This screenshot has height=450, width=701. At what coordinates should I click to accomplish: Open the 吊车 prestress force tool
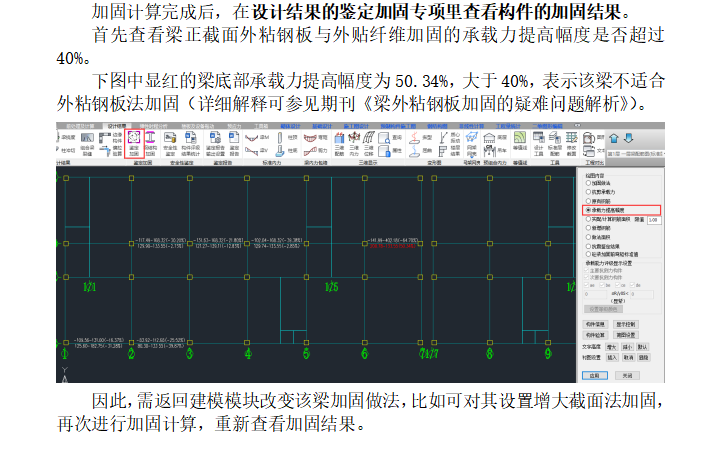(x=495, y=151)
